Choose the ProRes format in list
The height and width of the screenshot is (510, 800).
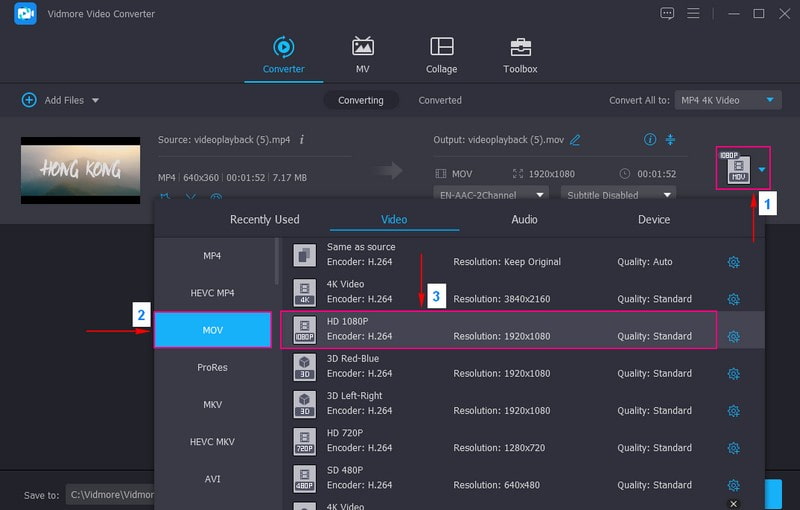coord(212,367)
